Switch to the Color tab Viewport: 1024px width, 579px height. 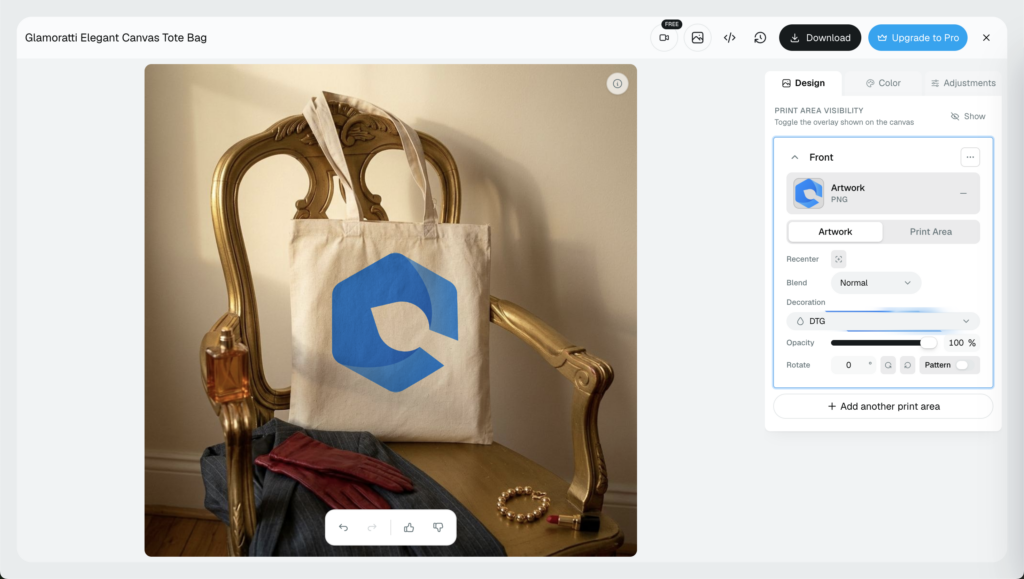883,83
